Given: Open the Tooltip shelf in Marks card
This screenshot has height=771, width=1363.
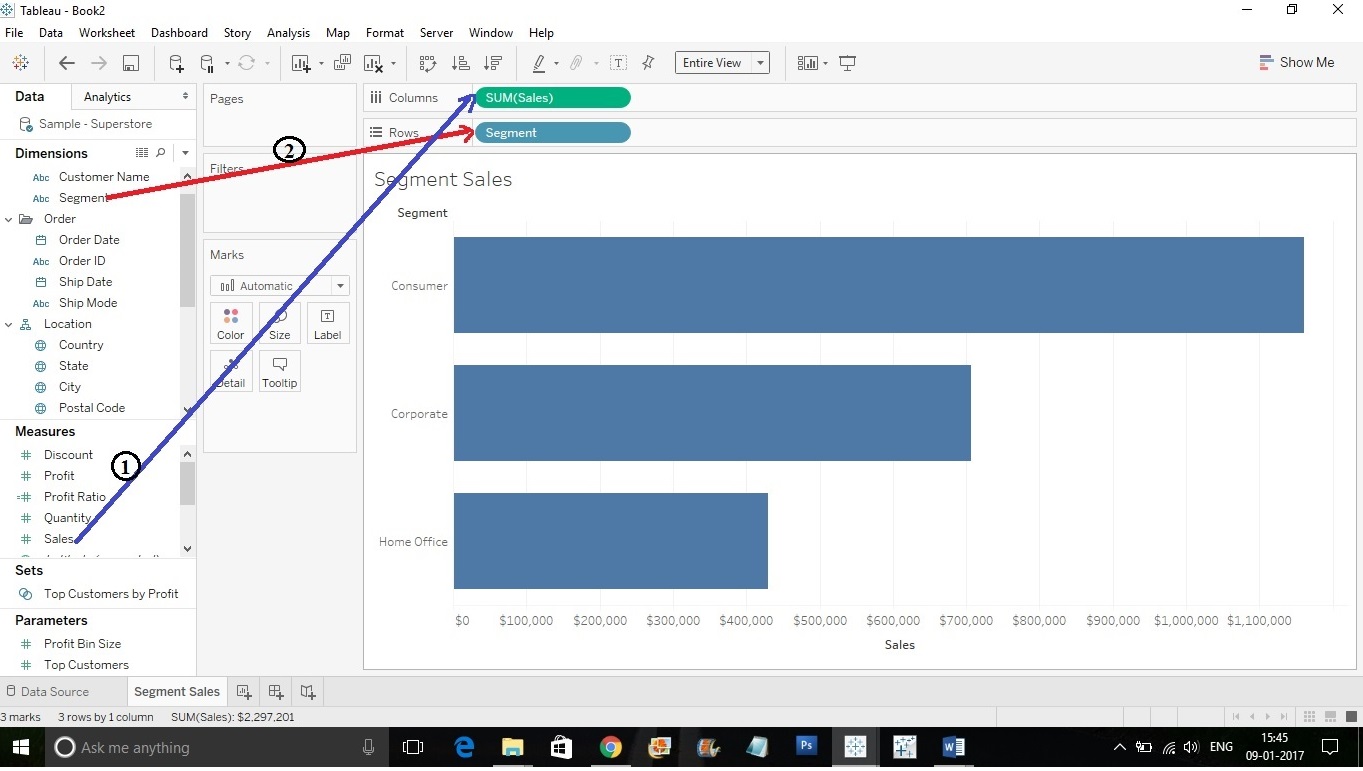Looking at the screenshot, I should (279, 370).
